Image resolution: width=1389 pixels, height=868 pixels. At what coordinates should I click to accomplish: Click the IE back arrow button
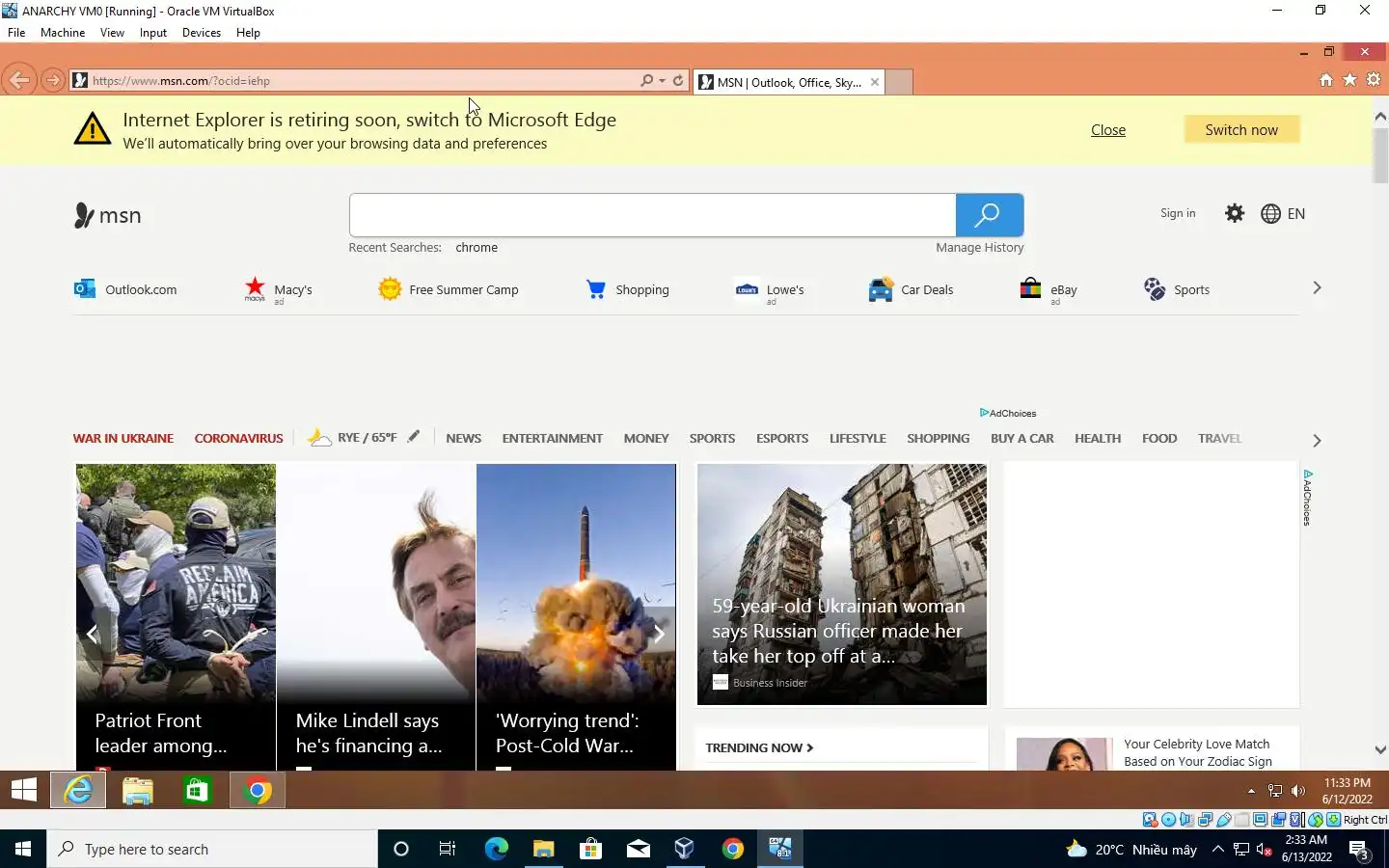click(19, 80)
